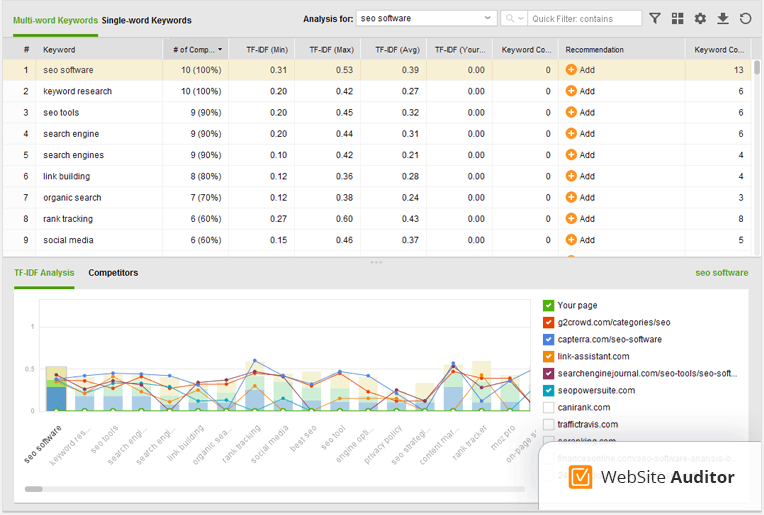Open the Analysis for dropdown
The height and width of the screenshot is (515, 764).
coord(426,18)
